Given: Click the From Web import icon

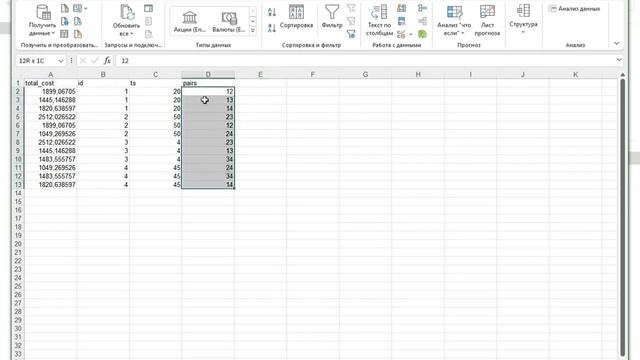Looking at the screenshot, I should (64, 21).
